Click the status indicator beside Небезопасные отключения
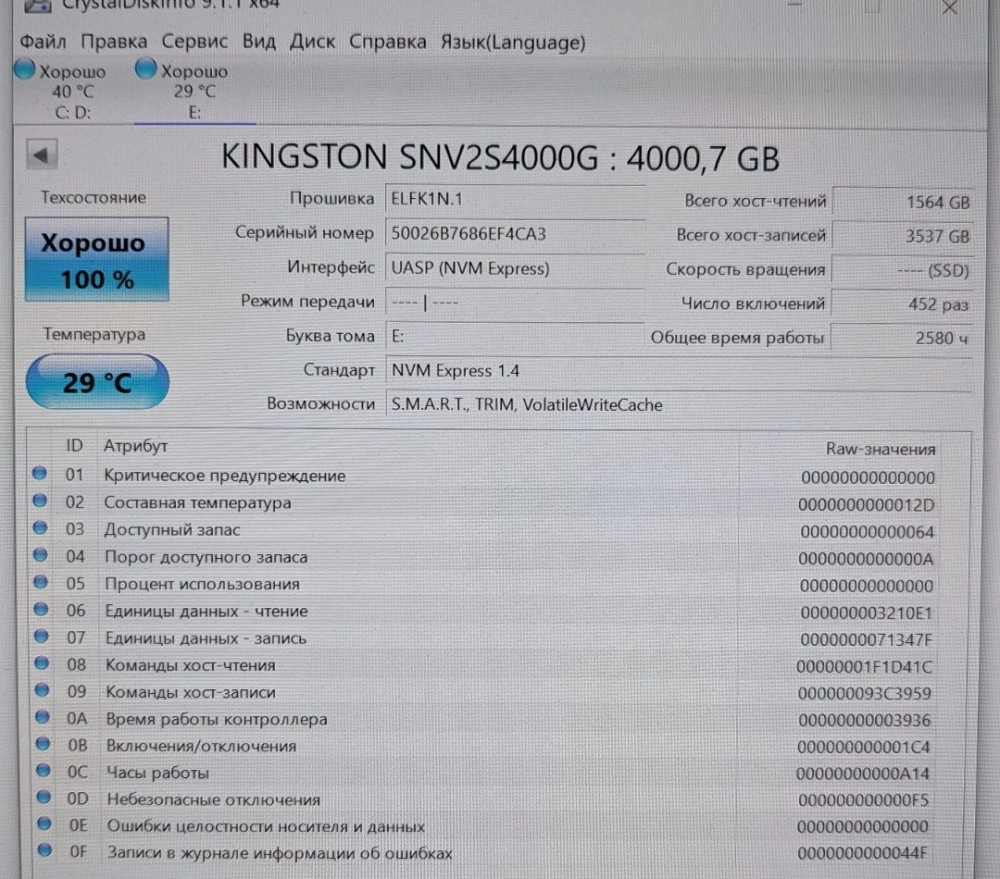 coord(40,799)
